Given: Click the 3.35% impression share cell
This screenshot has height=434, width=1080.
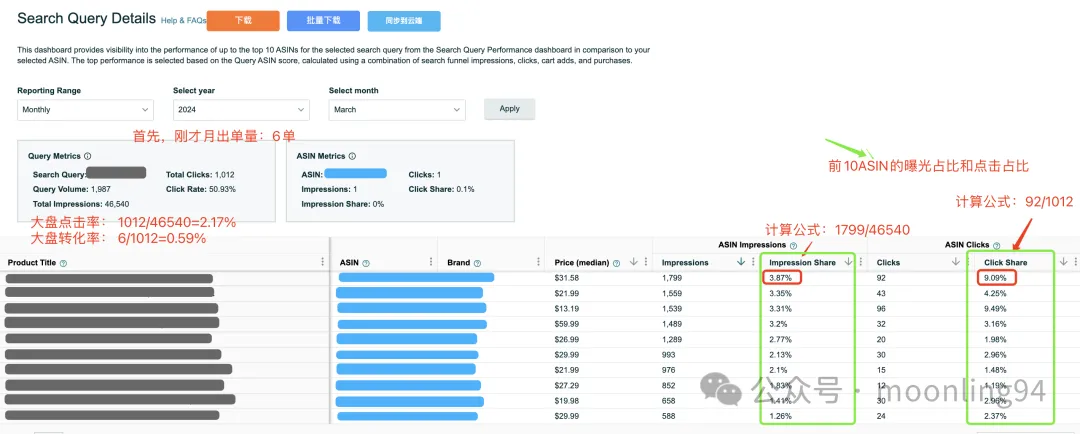Looking at the screenshot, I should 780,293.
